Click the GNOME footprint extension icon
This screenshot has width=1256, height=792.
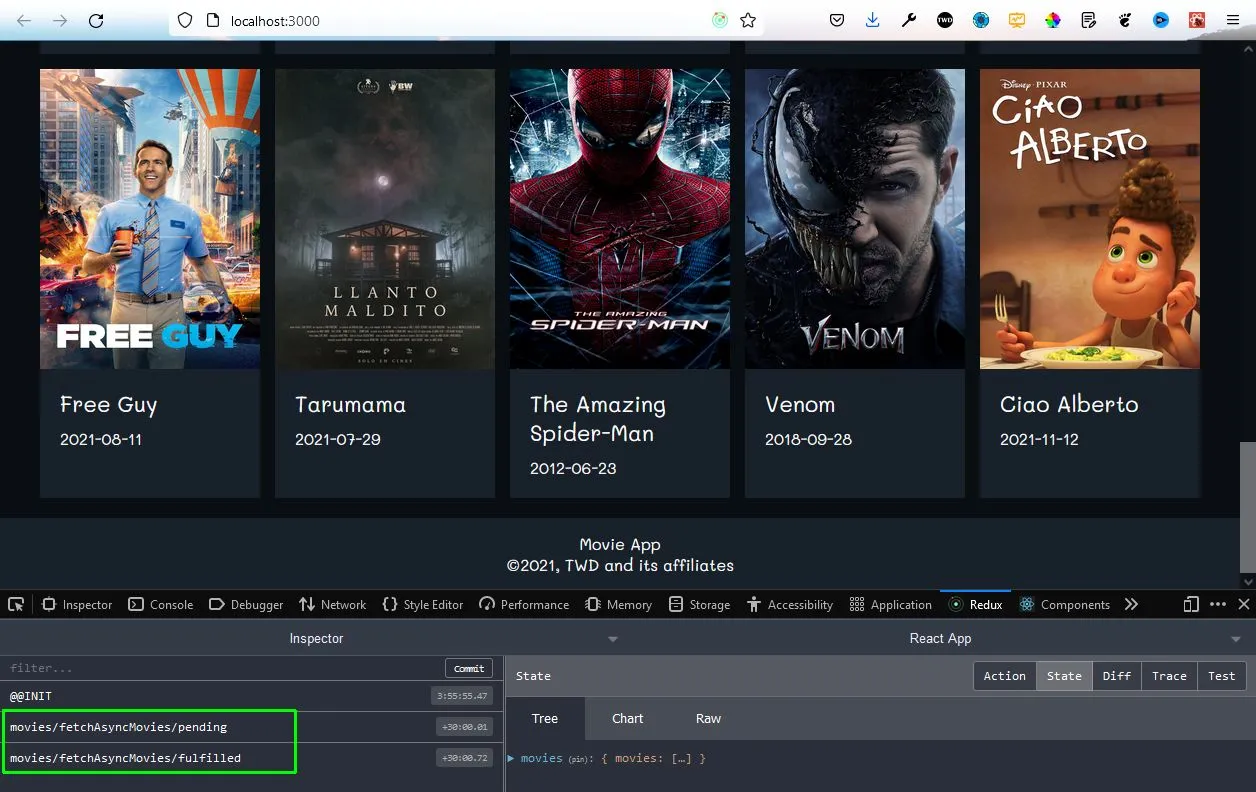[x=1125, y=20]
